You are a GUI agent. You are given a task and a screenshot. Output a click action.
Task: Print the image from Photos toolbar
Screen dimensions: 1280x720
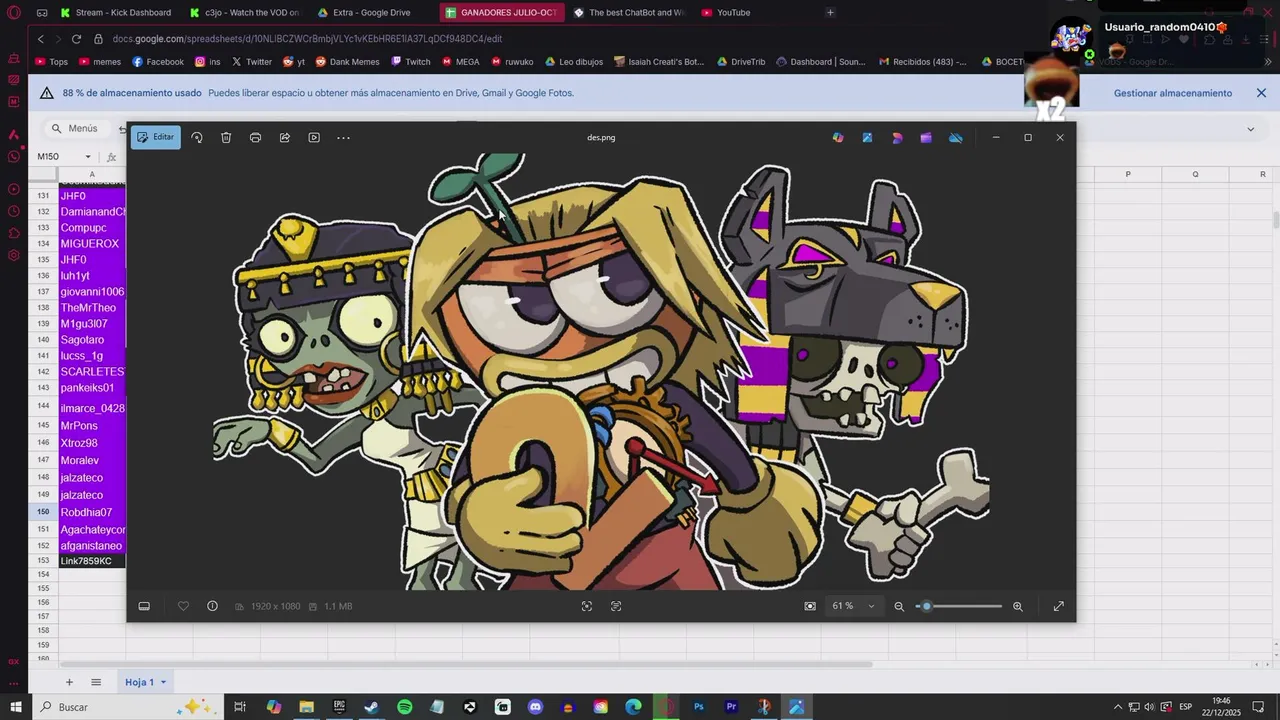pos(255,137)
